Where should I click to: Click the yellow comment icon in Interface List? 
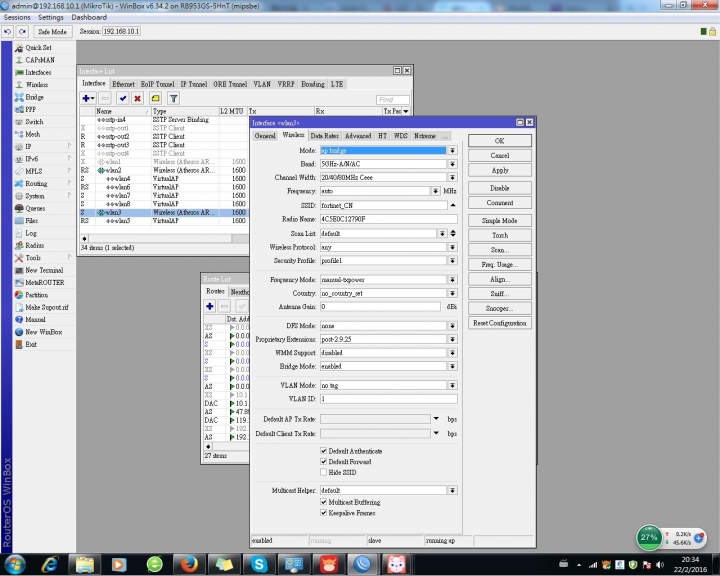[156, 98]
